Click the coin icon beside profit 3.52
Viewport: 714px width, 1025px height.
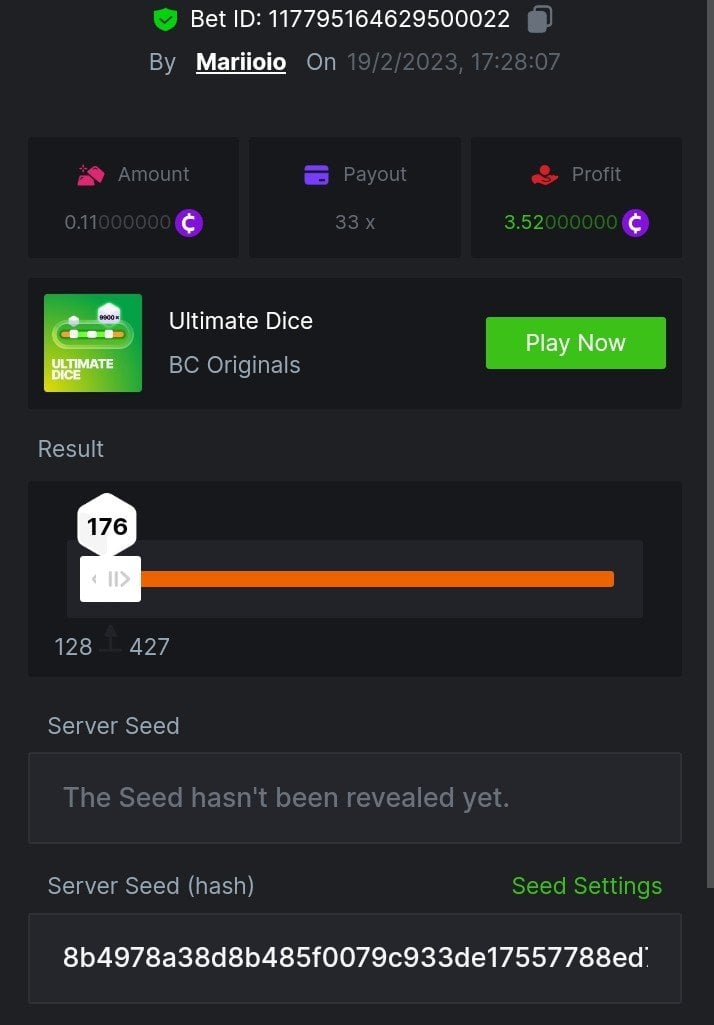tap(635, 222)
